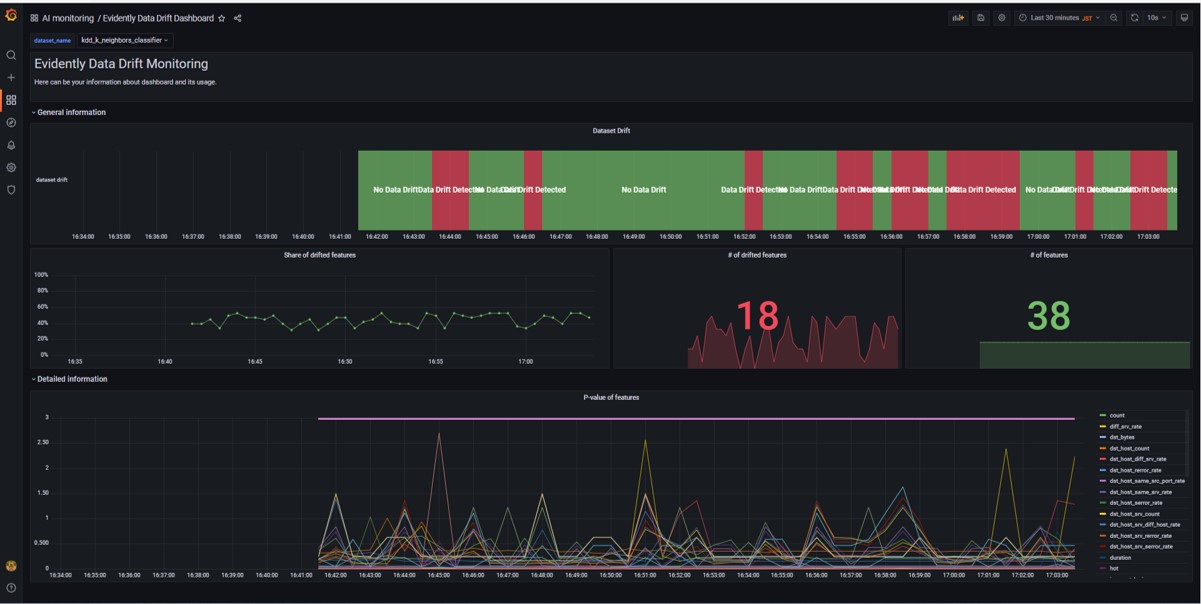
Task: Zoom out the time range
Action: coord(1114,18)
